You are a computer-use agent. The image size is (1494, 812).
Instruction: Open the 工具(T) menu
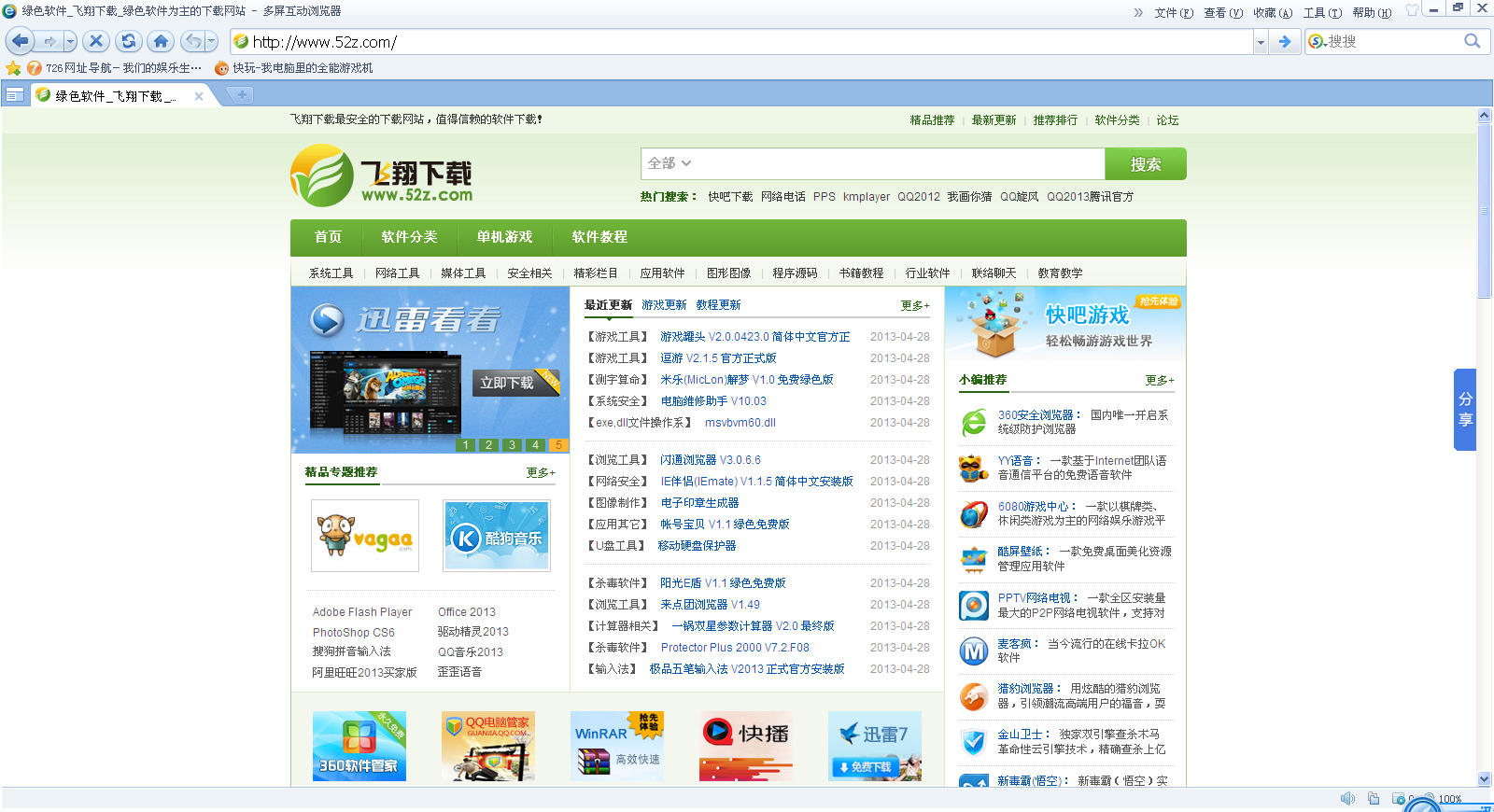point(1321,12)
